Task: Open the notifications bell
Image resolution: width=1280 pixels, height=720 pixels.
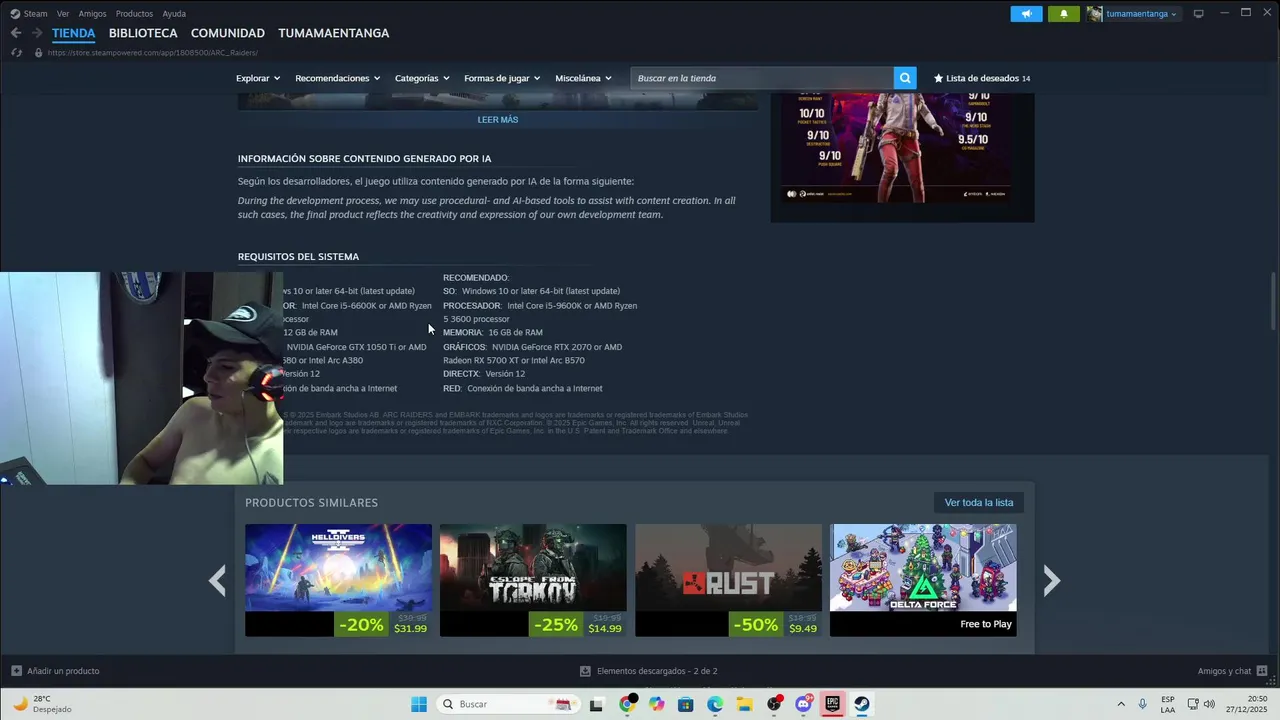Action: tap(1064, 14)
